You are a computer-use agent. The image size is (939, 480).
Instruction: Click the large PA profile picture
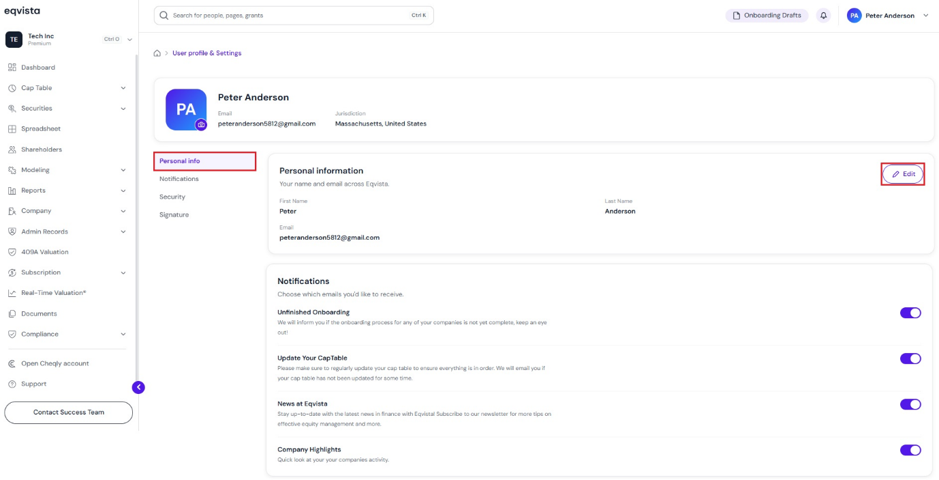click(x=186, y=110)
